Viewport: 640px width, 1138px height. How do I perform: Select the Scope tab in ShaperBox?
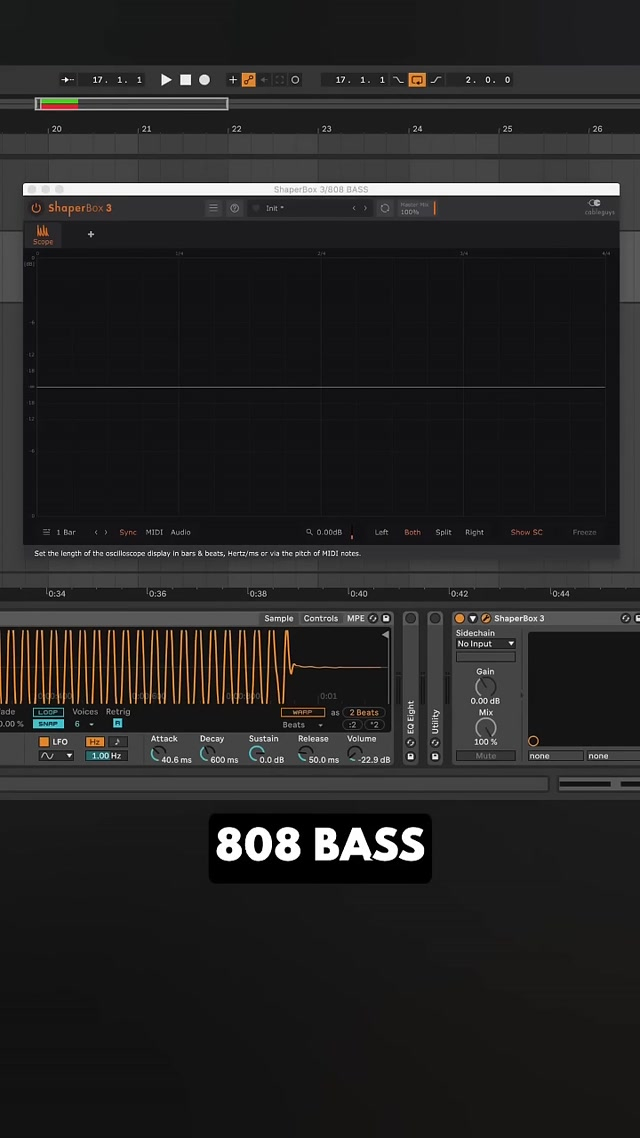[43, 235]
